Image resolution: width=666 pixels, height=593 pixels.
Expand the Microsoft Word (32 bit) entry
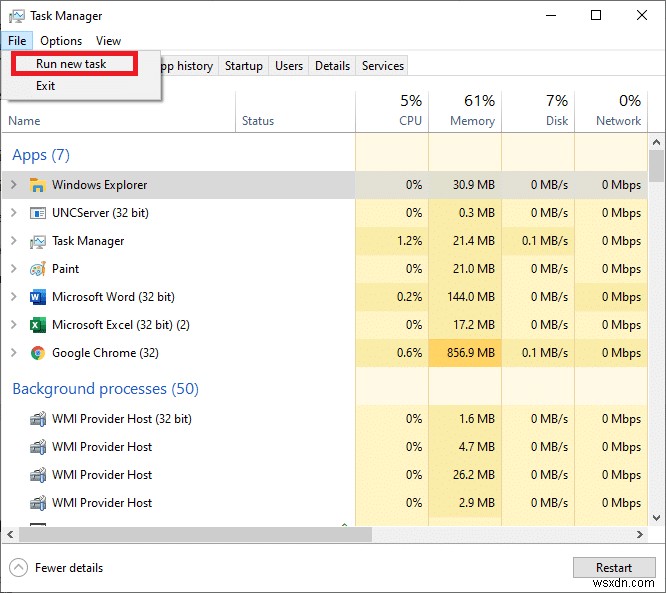click(x=14, y=297)
